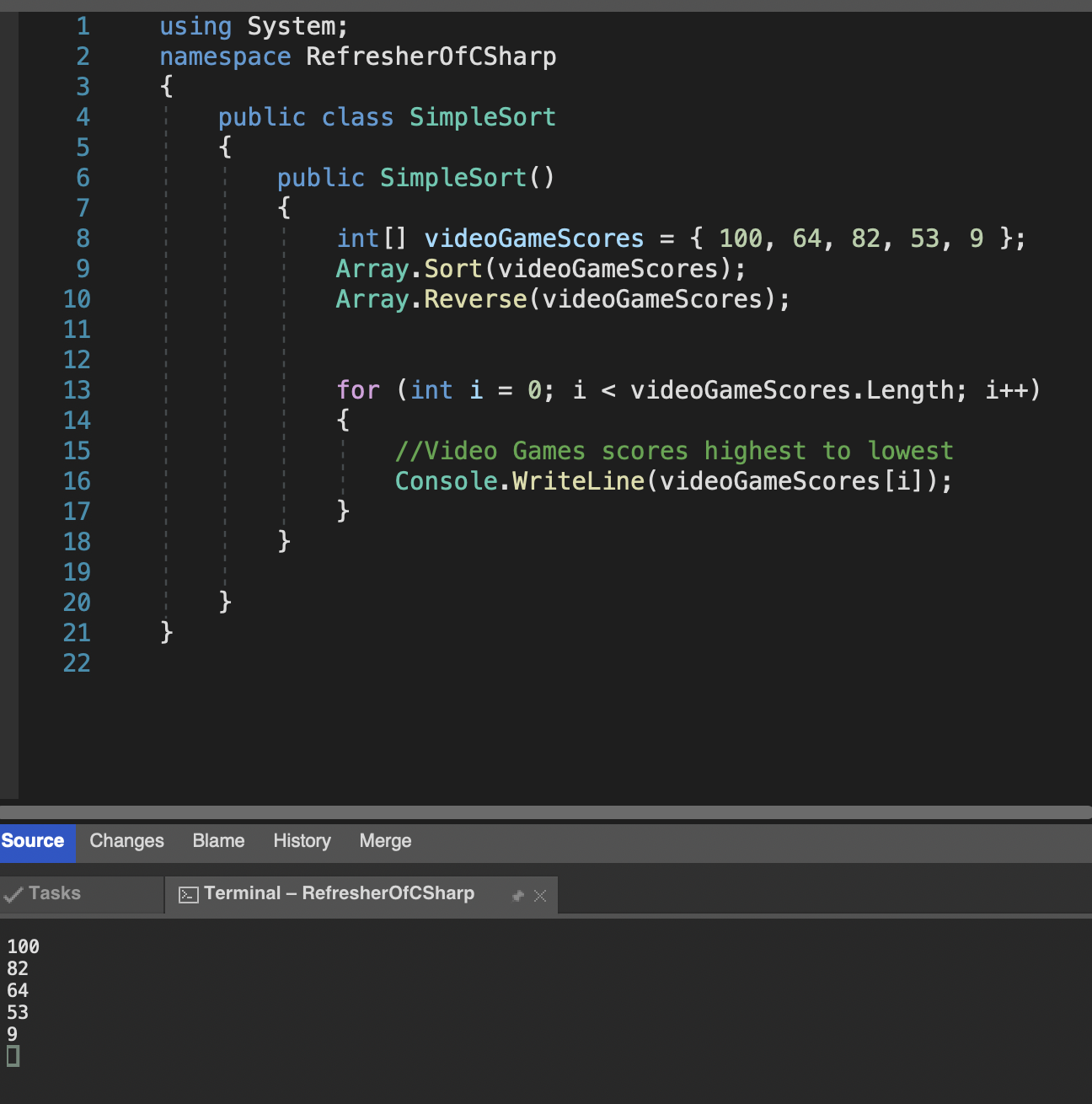Switch to the Changes tab
The height and width of the screenshot is (1104, 1092).
pos(126,840)
